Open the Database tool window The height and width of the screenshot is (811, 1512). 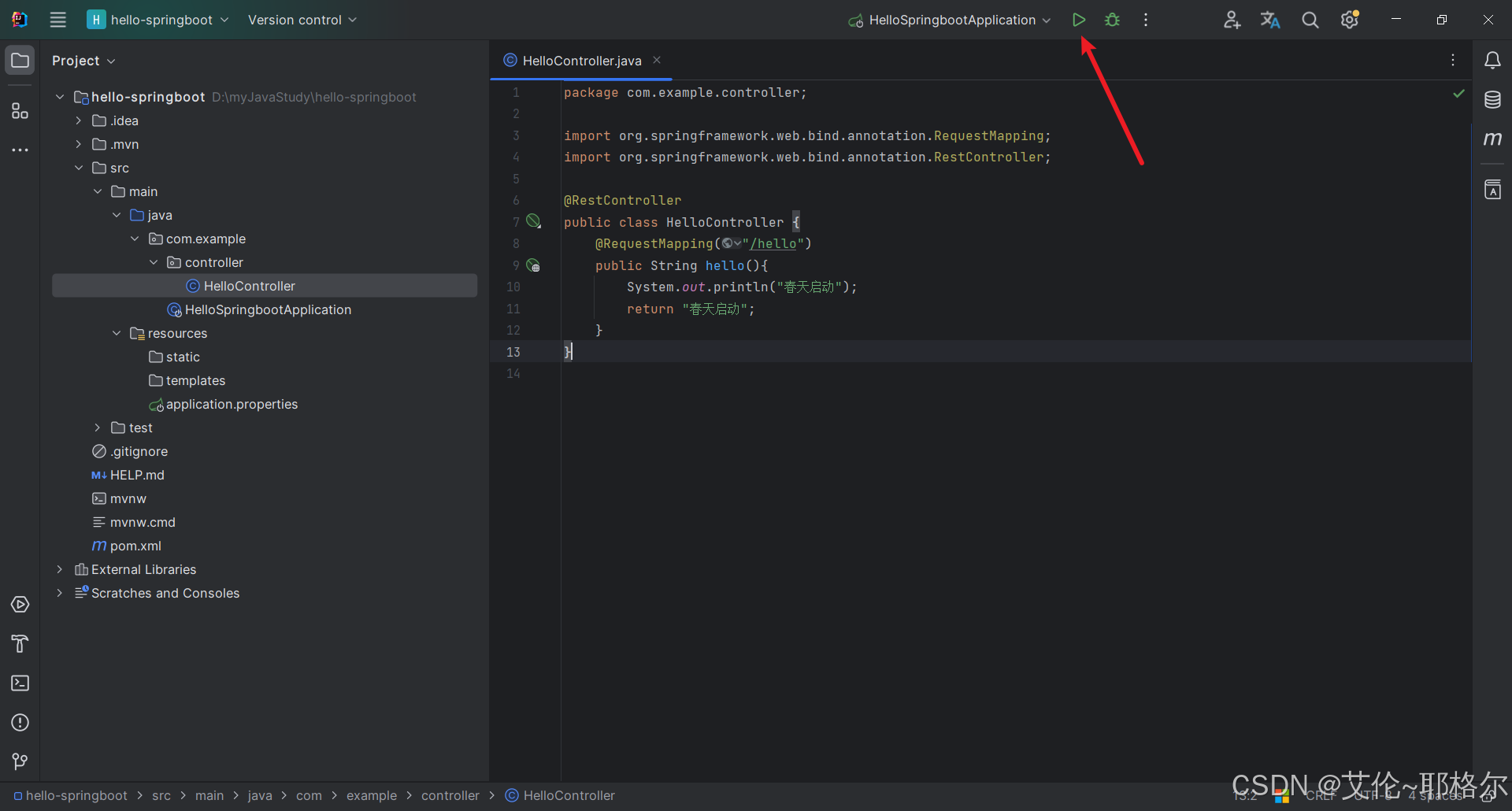(1492, 100)
